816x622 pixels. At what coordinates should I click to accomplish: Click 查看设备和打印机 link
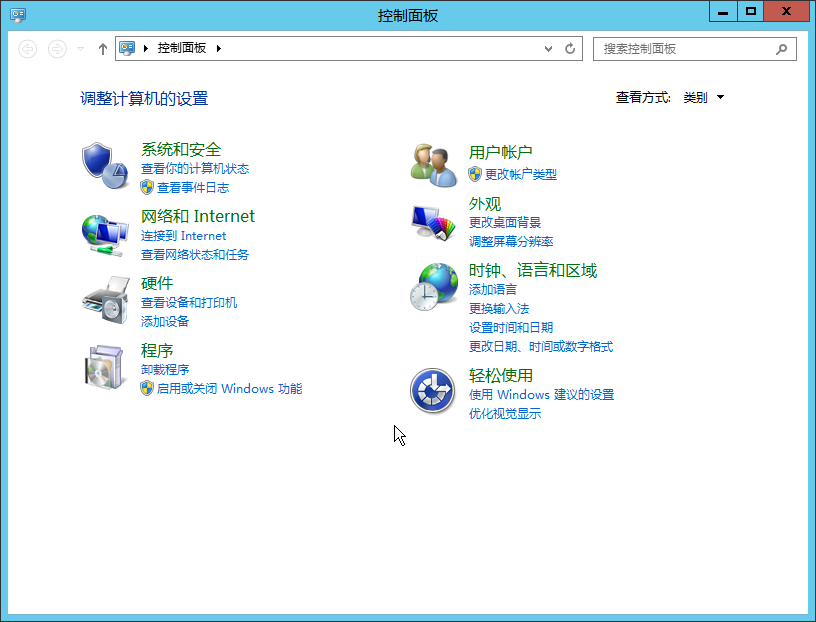pos(189,302)
